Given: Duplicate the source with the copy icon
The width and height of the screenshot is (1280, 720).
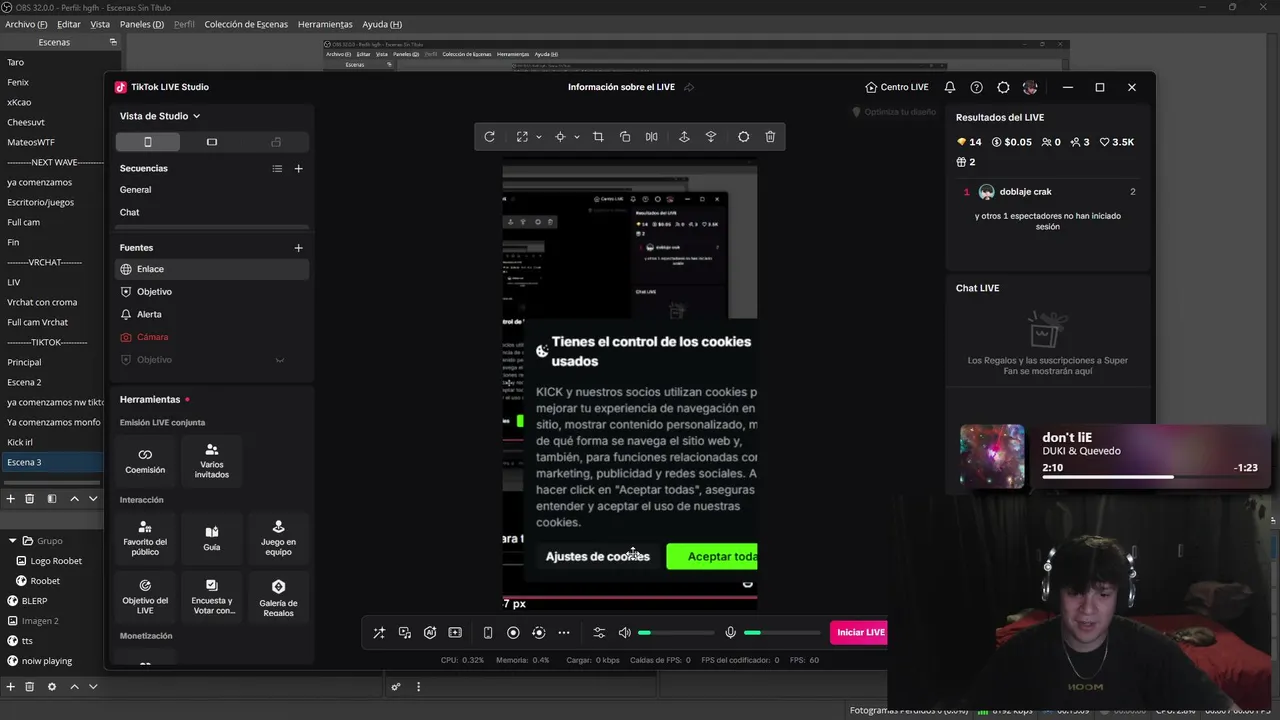Looking at the screenshot, I should tap(625, 137).
